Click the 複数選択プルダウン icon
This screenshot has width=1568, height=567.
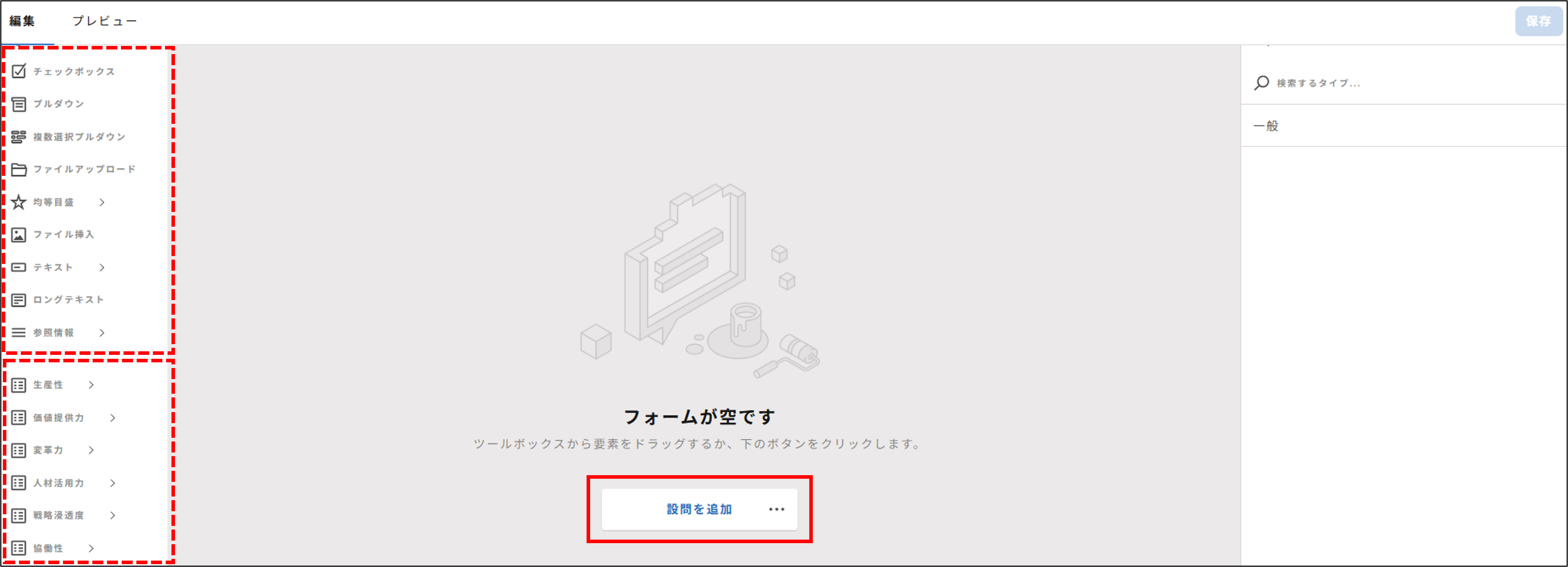[x=18, y=136]
